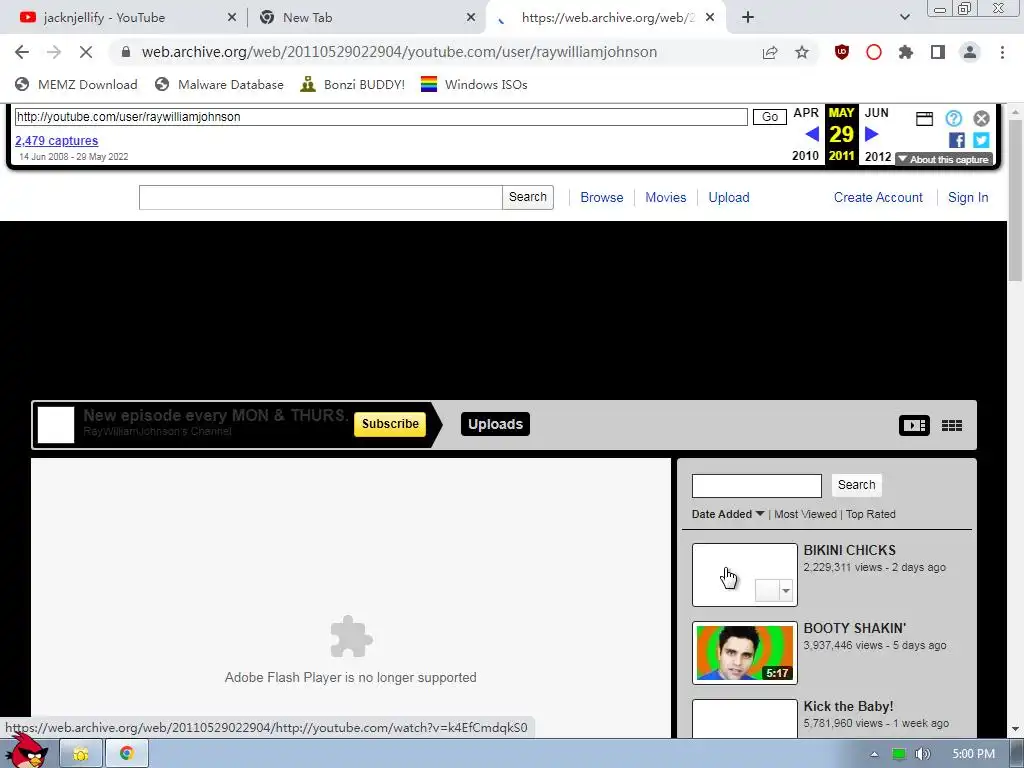
Task: Open Wayback help question mark icon
Action: pyautogui.click(x=953, y=118)
